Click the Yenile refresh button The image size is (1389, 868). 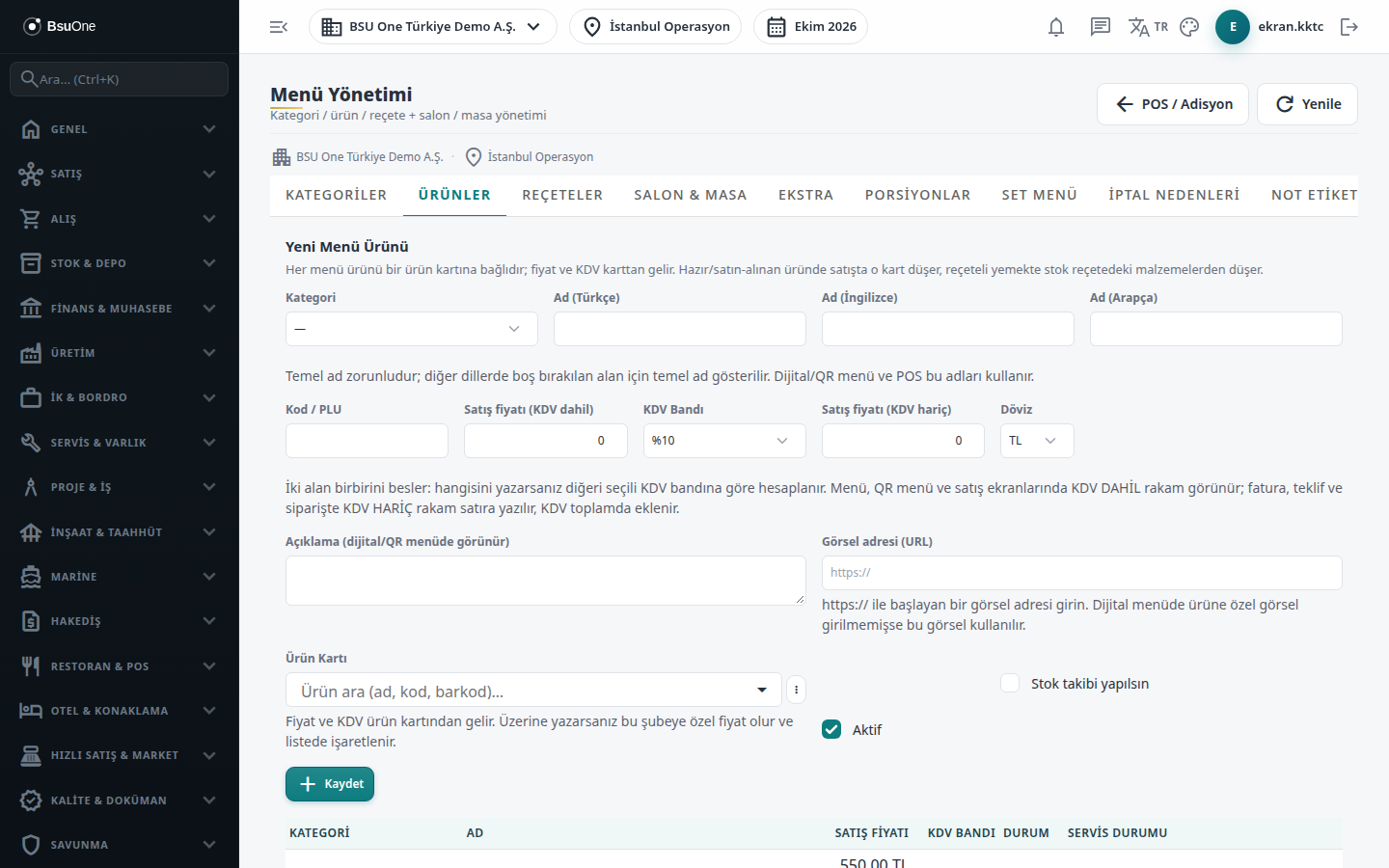(1307, 104)
